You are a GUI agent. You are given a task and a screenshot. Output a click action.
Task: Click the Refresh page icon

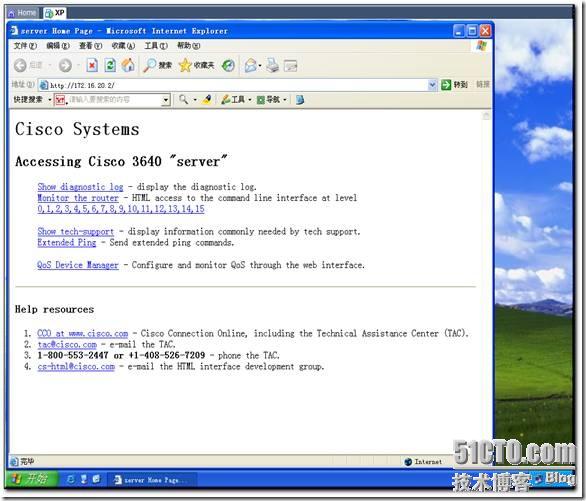(110, 65)
